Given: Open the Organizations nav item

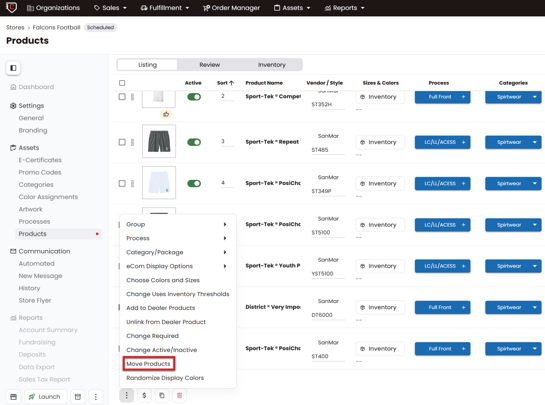Looking at the screenshot, I should [54, 8].
